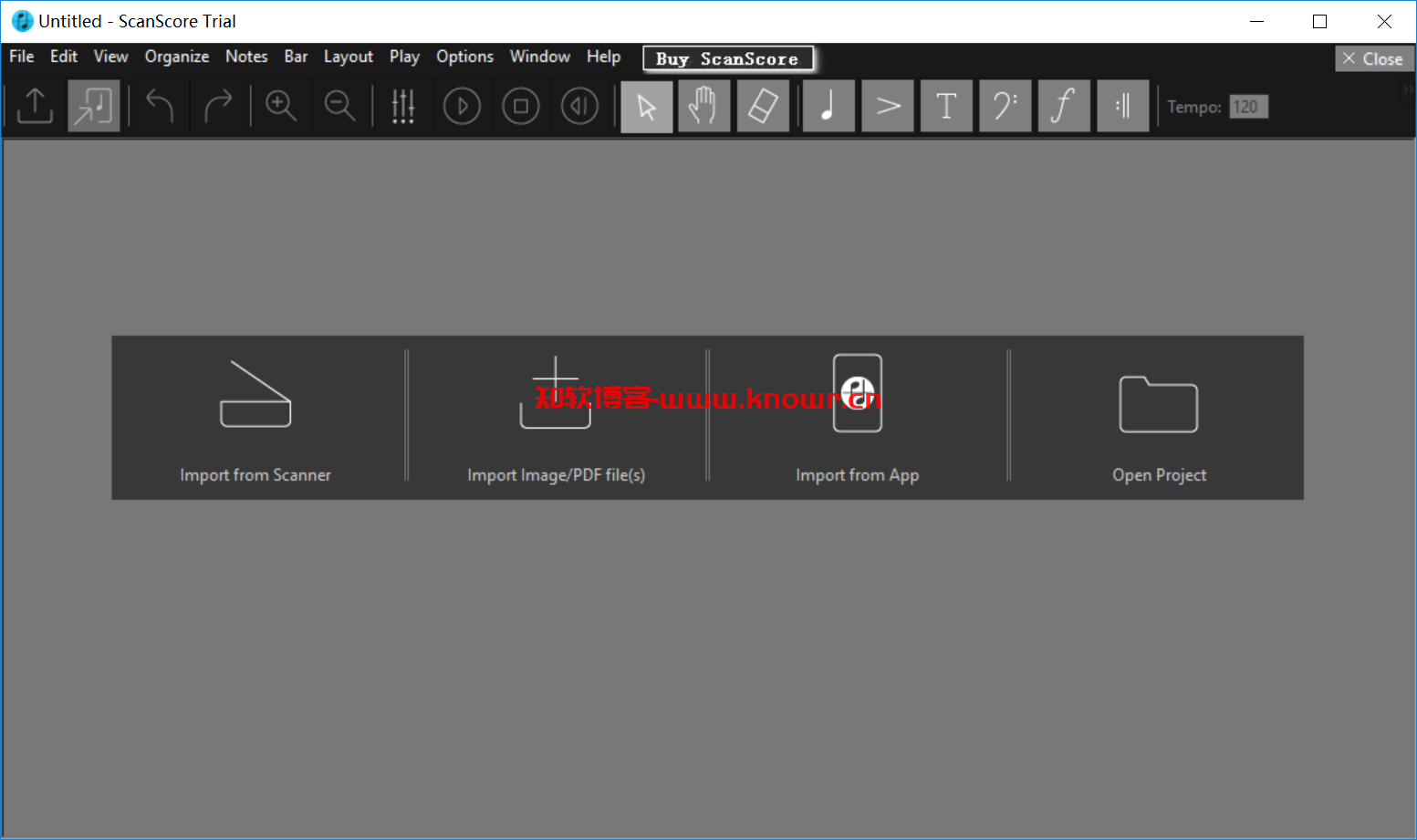Open the Play menu

[x=404, y=57]
